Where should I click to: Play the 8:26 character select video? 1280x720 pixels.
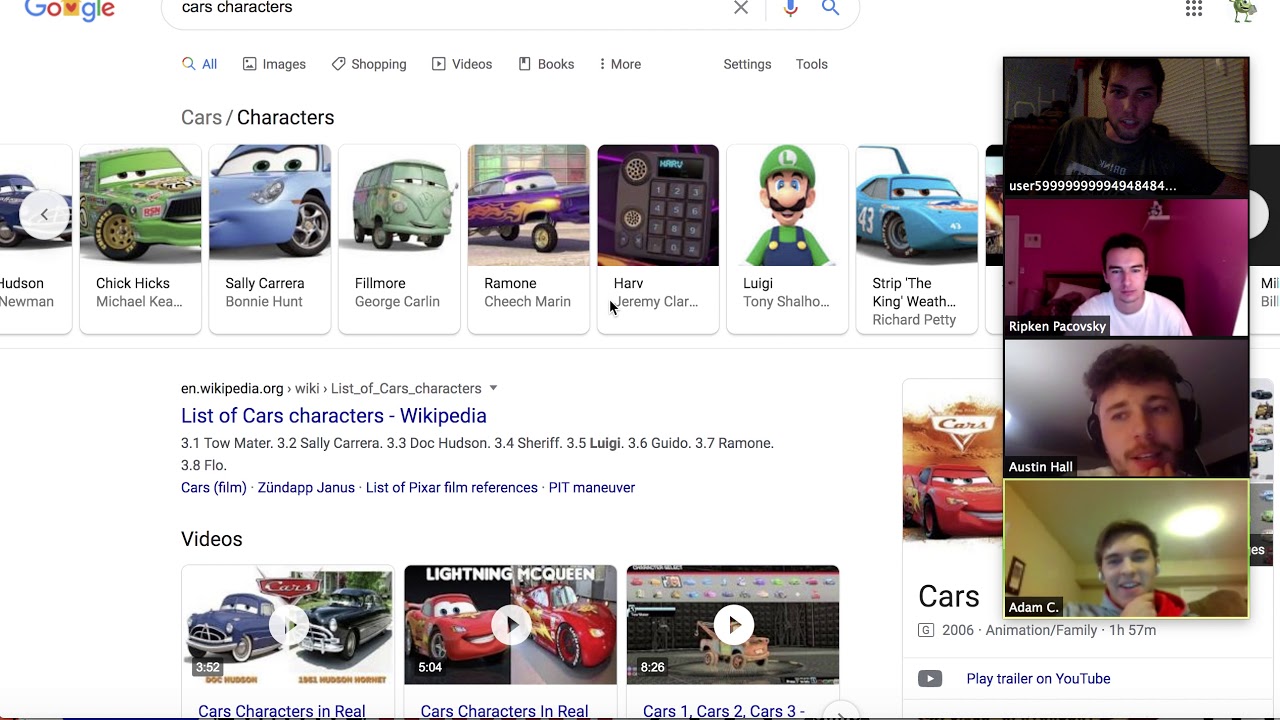733,625
